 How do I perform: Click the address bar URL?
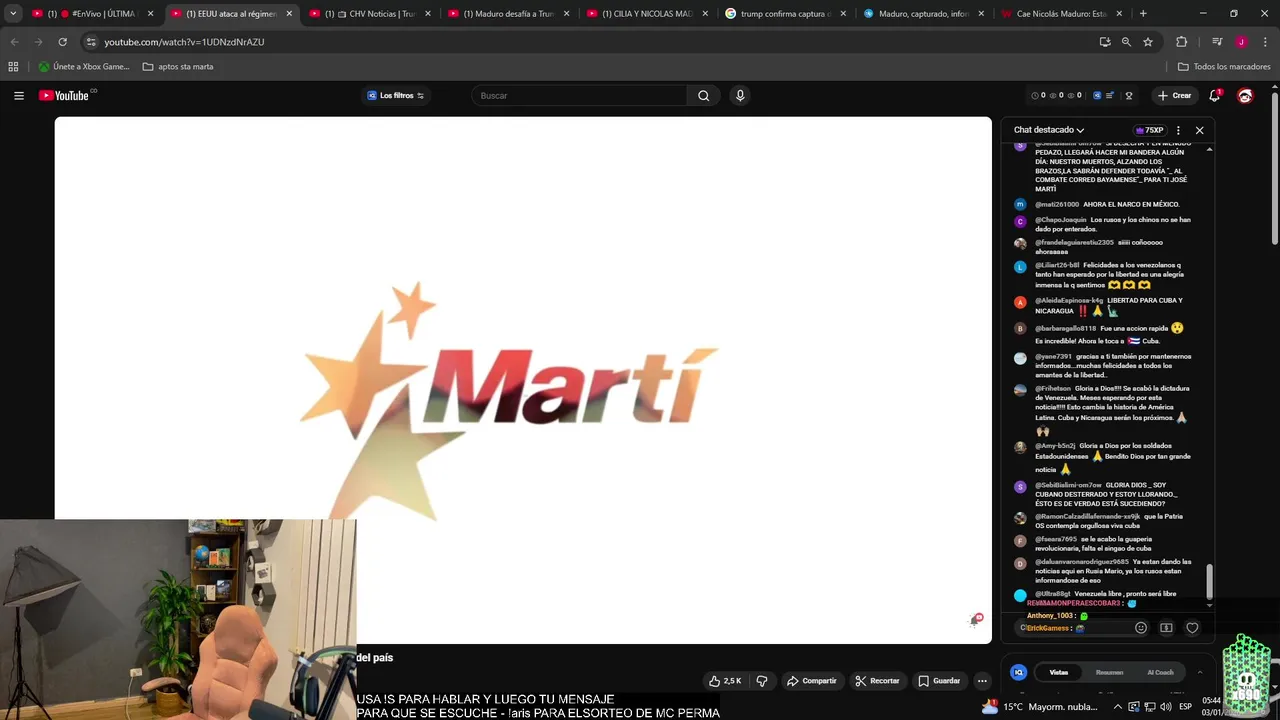pyautogui.click(x=184, y=42)
